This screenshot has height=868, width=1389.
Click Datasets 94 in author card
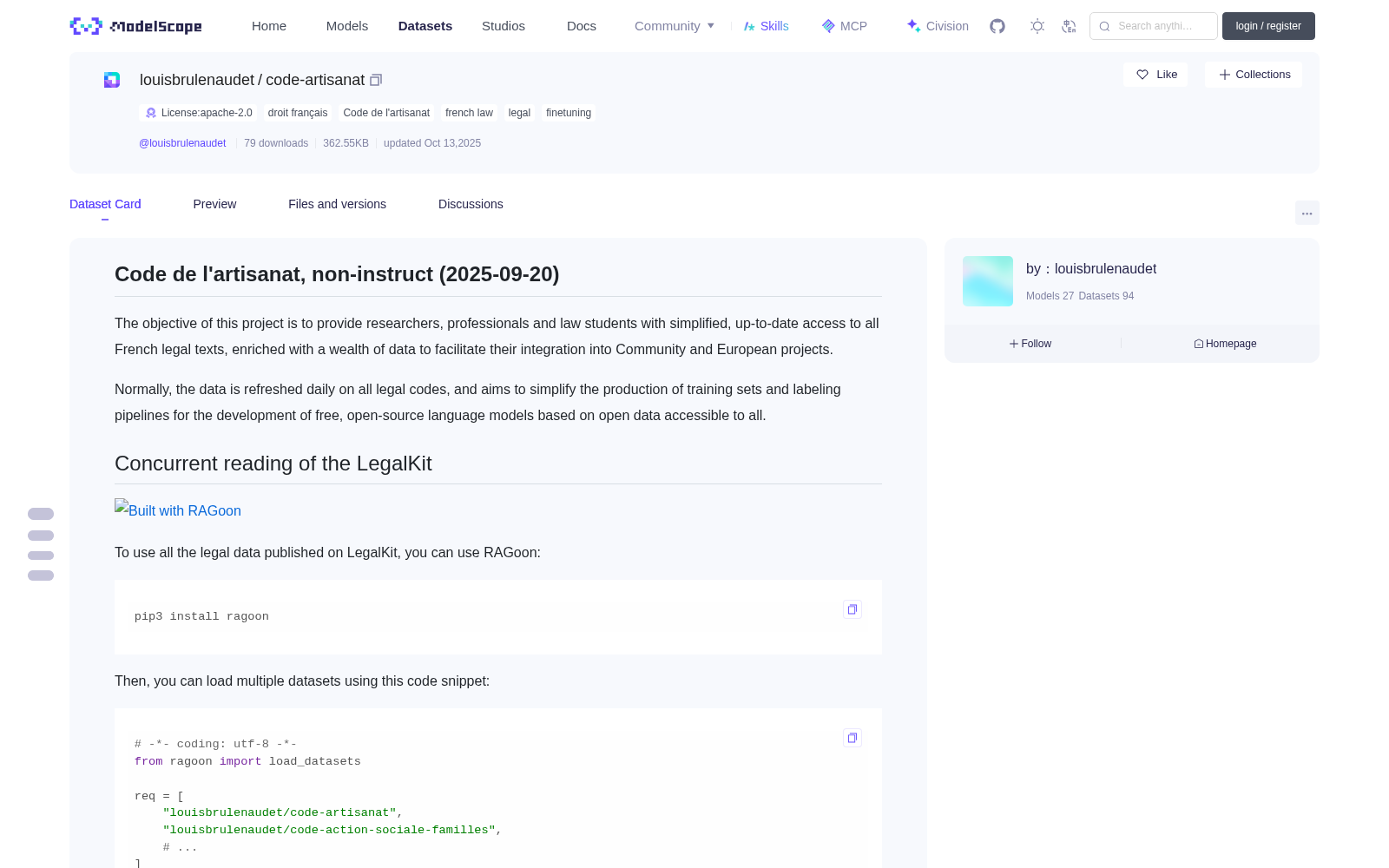[x=1106, y=296]
